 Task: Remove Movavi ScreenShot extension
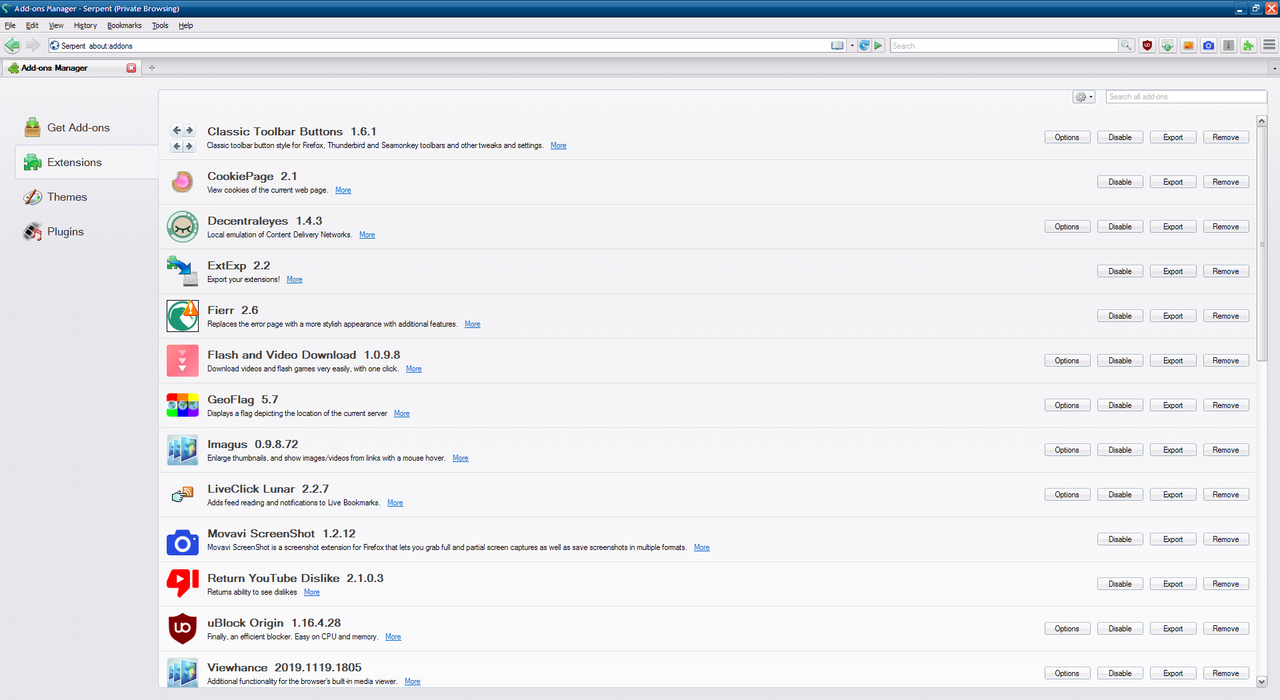1226,539
